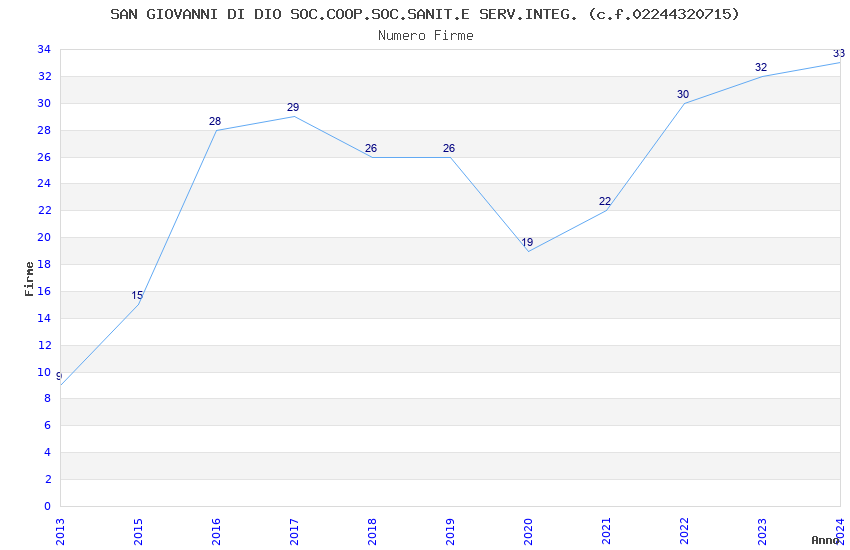850x550 pixels.
Task: Select the data label 26 for 2018
Action: pos(371,148)
